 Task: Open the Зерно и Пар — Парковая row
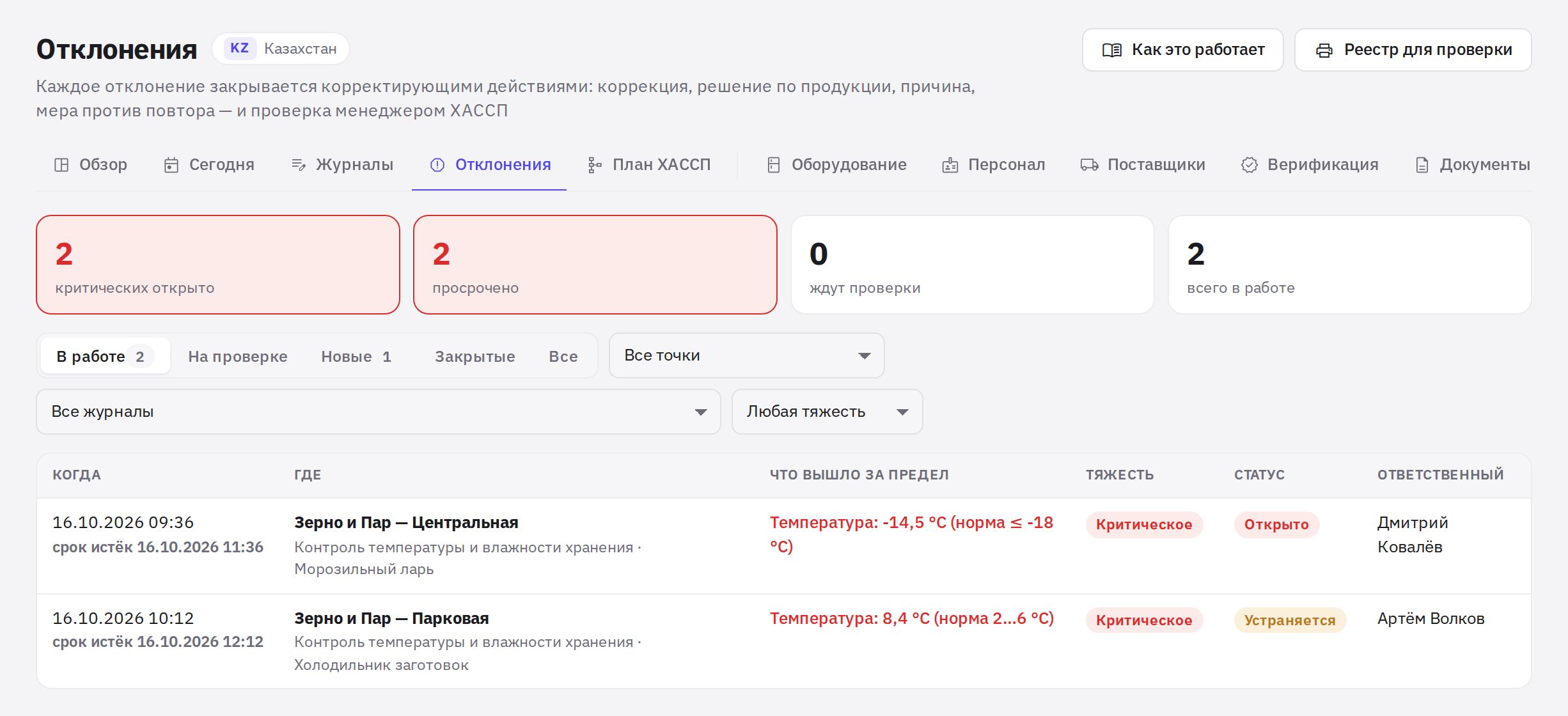tap(784, 641)
